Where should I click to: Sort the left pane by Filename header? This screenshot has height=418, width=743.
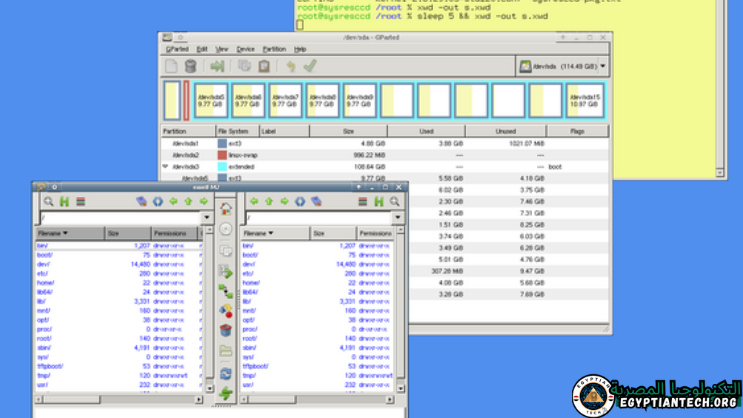pos(53,233)
